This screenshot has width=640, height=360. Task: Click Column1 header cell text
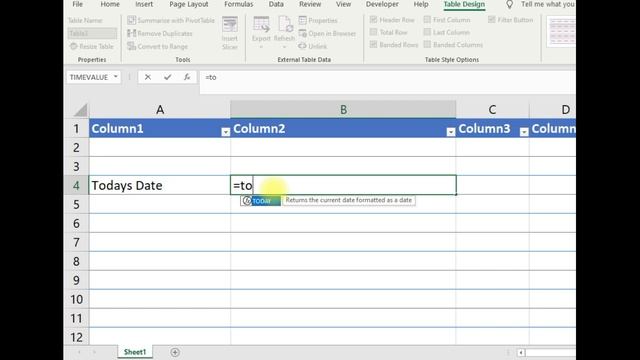point(118,129)
